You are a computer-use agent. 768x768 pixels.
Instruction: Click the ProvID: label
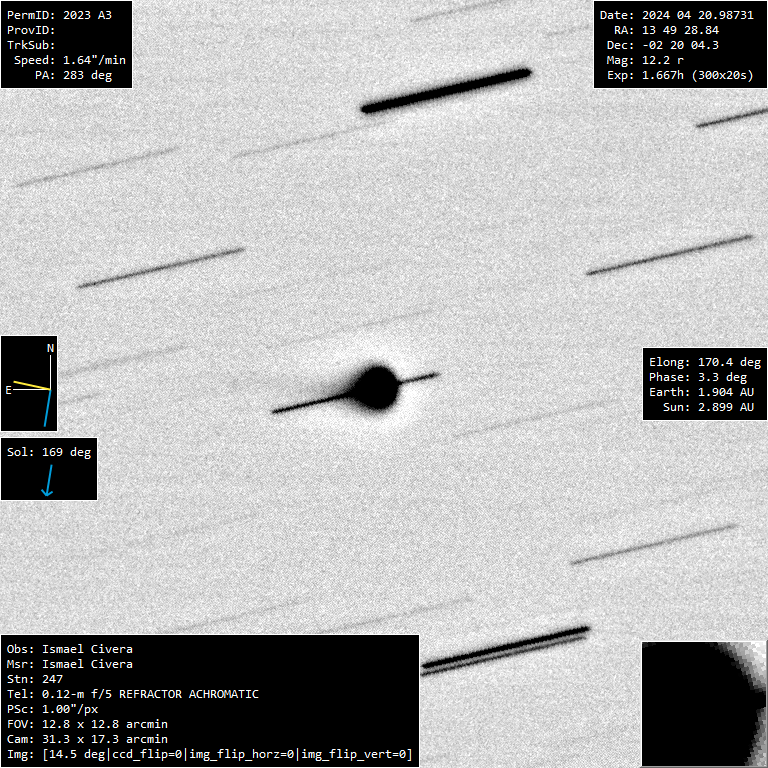point(31,30)
